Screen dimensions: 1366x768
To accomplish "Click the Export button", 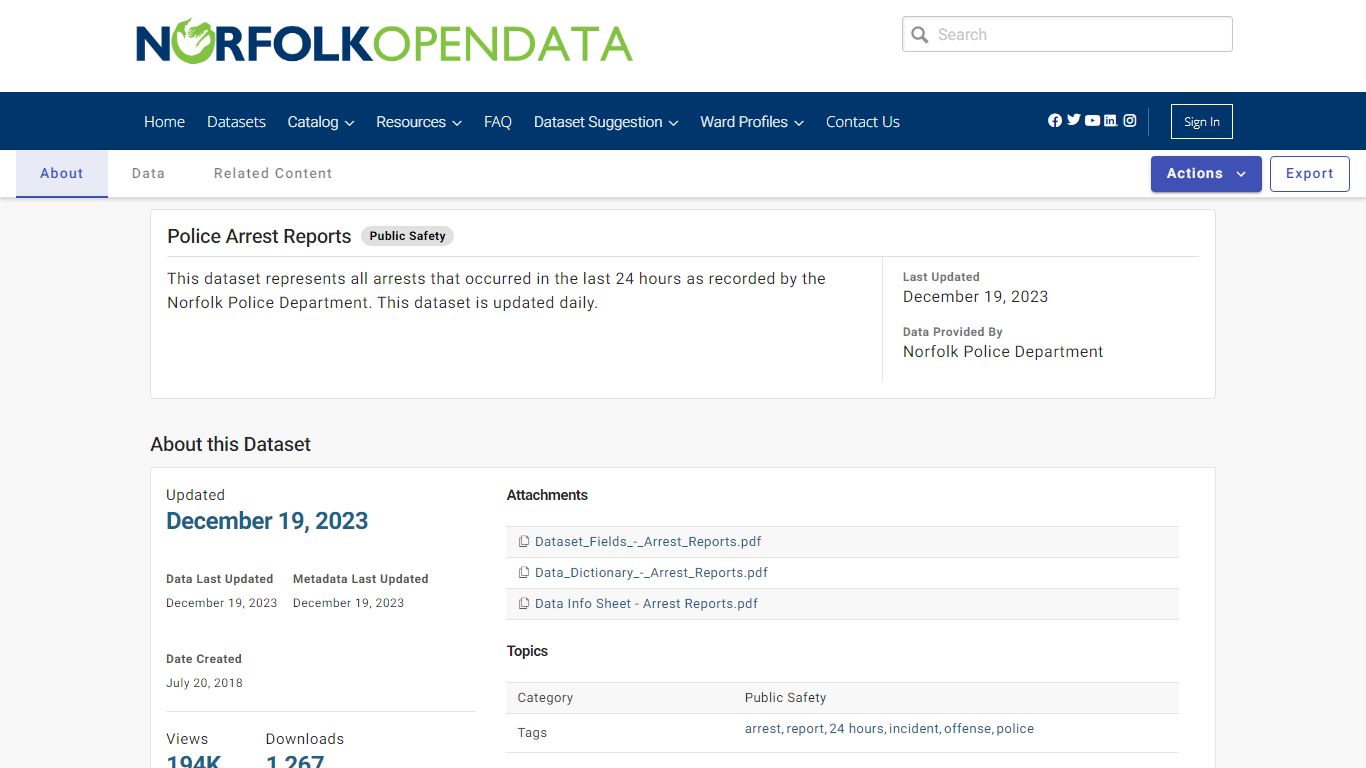I will click(x=1309, y=173).
